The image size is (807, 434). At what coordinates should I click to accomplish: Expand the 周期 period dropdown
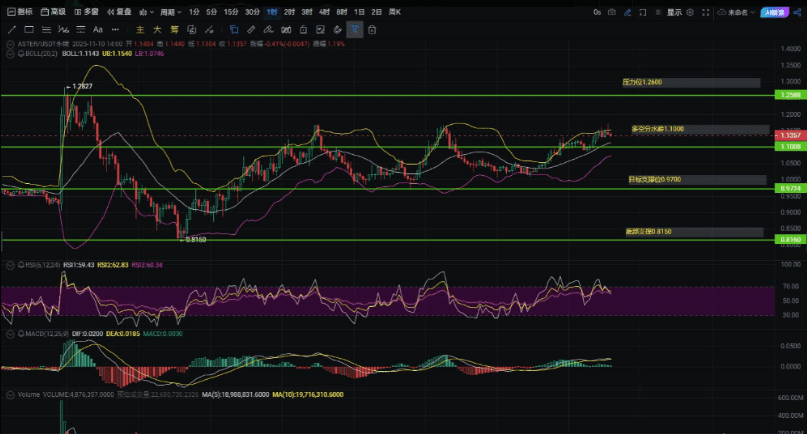point(168,13)
